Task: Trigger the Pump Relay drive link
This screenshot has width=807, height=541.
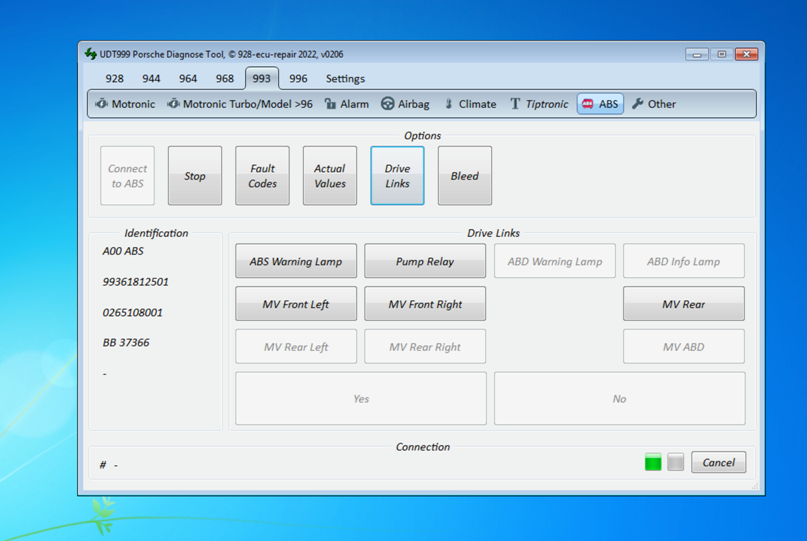Action: [425, 262]
